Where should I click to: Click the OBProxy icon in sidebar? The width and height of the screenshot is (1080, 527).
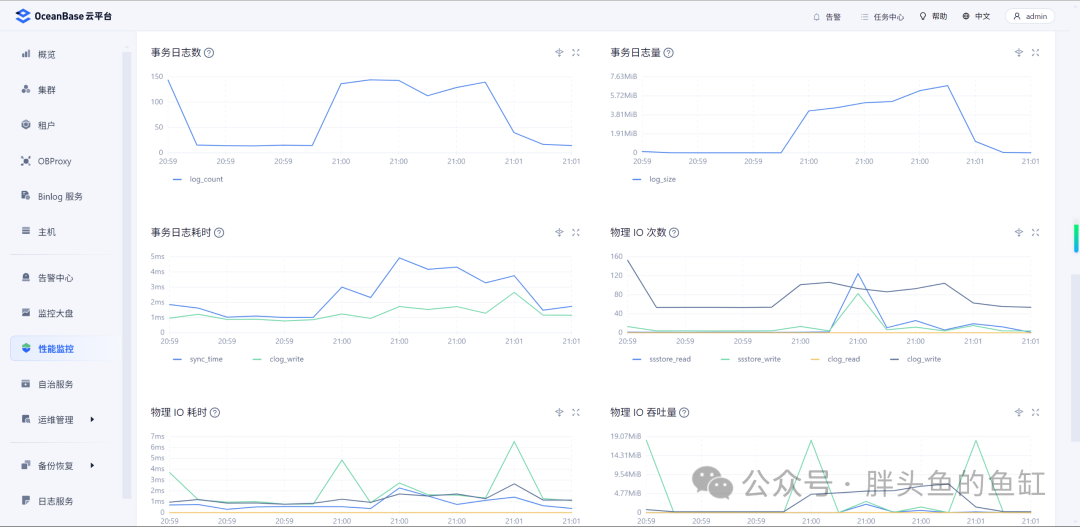coord(26,161)
